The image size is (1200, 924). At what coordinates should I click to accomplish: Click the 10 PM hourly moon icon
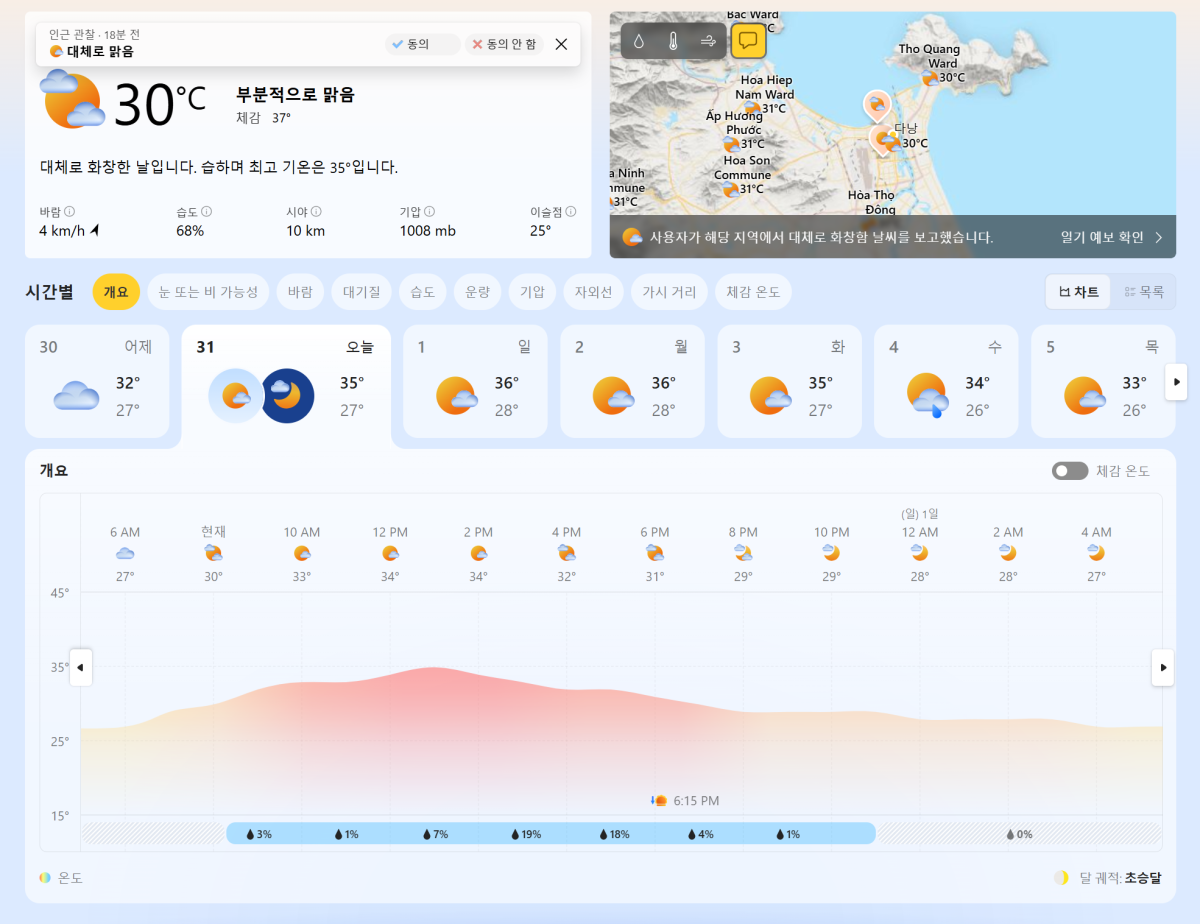click(831, 553)
